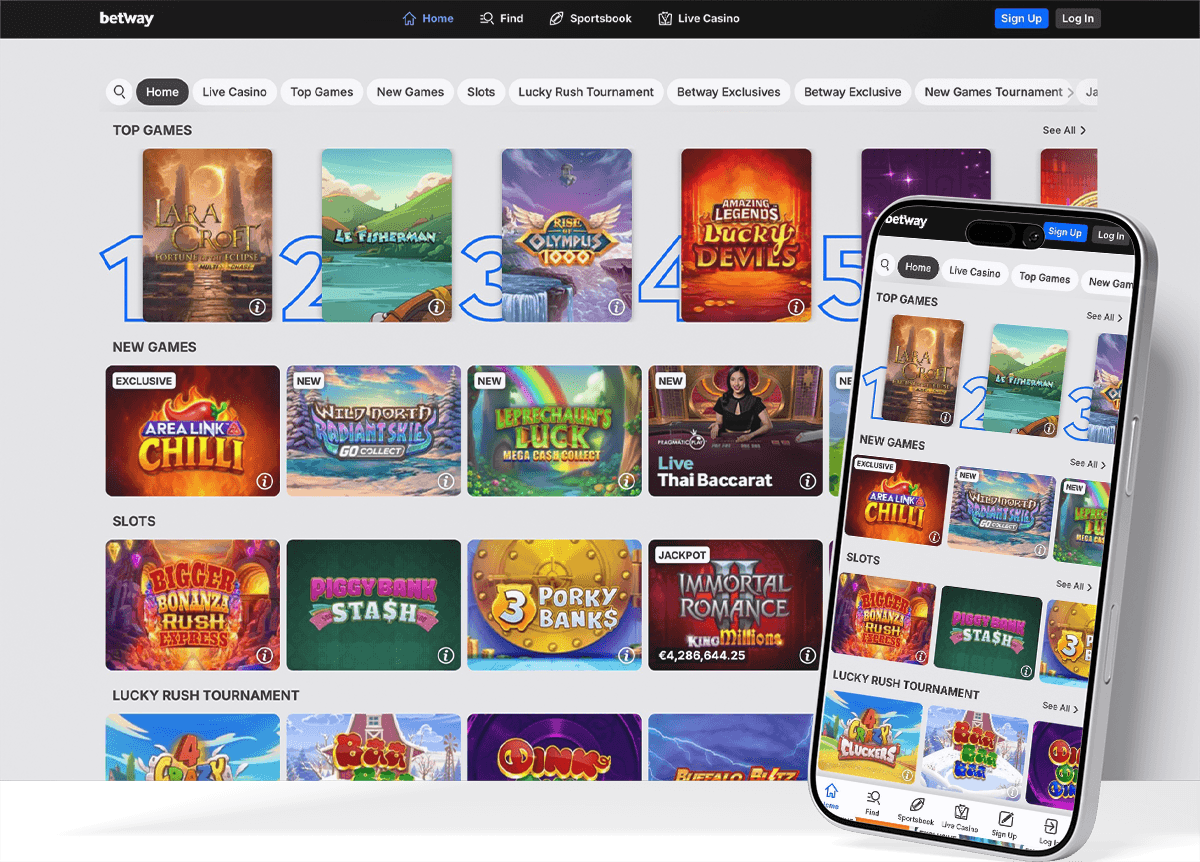Open the Live Thai Baccarat game tile
Viewport: 1200px width, 862px height.
[735, 431]
